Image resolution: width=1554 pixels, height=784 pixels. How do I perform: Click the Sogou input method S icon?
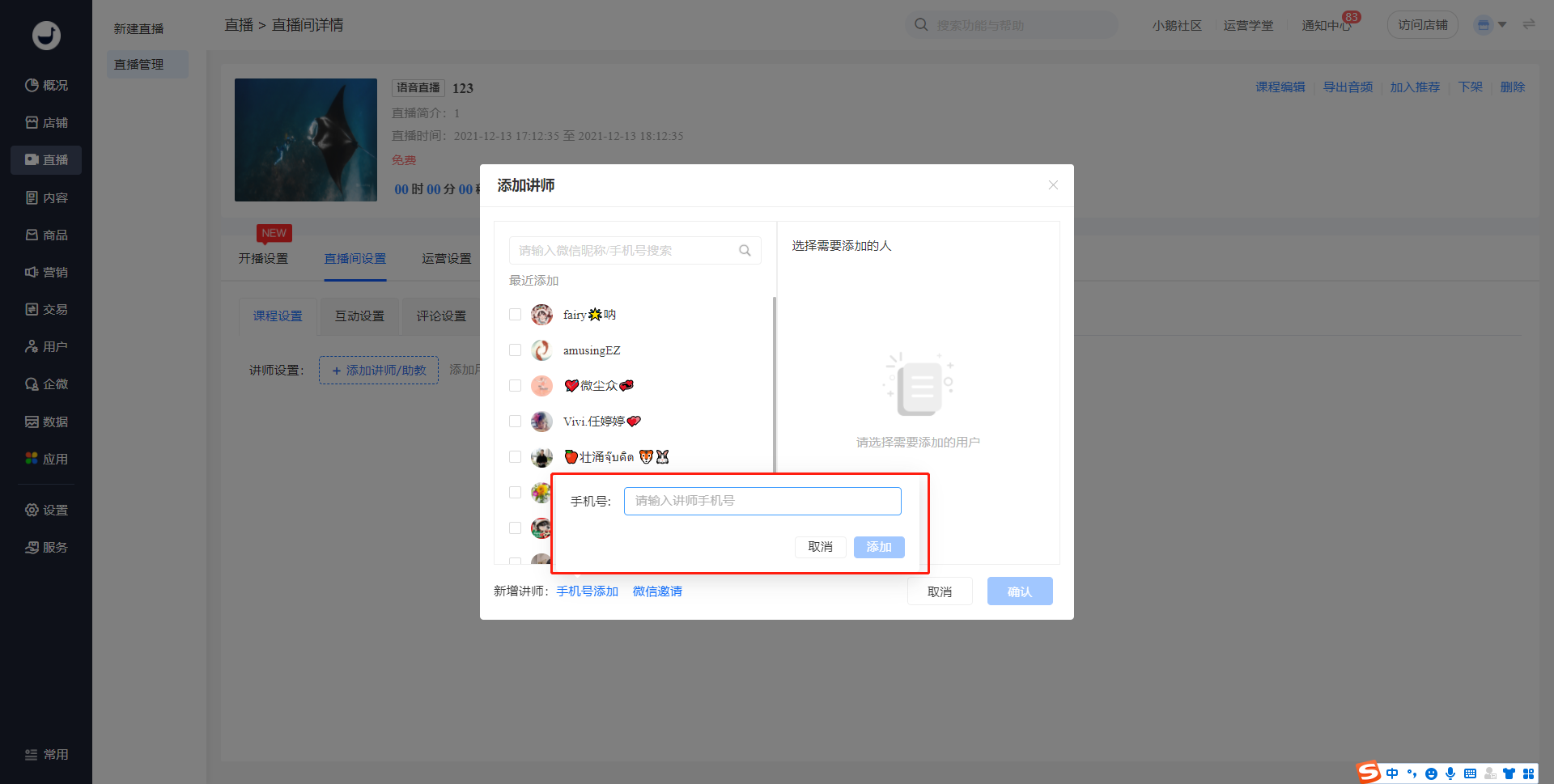coord(1369,773)
